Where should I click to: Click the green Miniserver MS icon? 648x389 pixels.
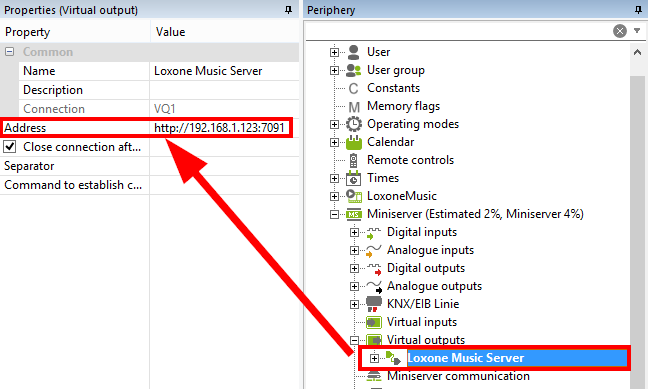pos(354,214)
